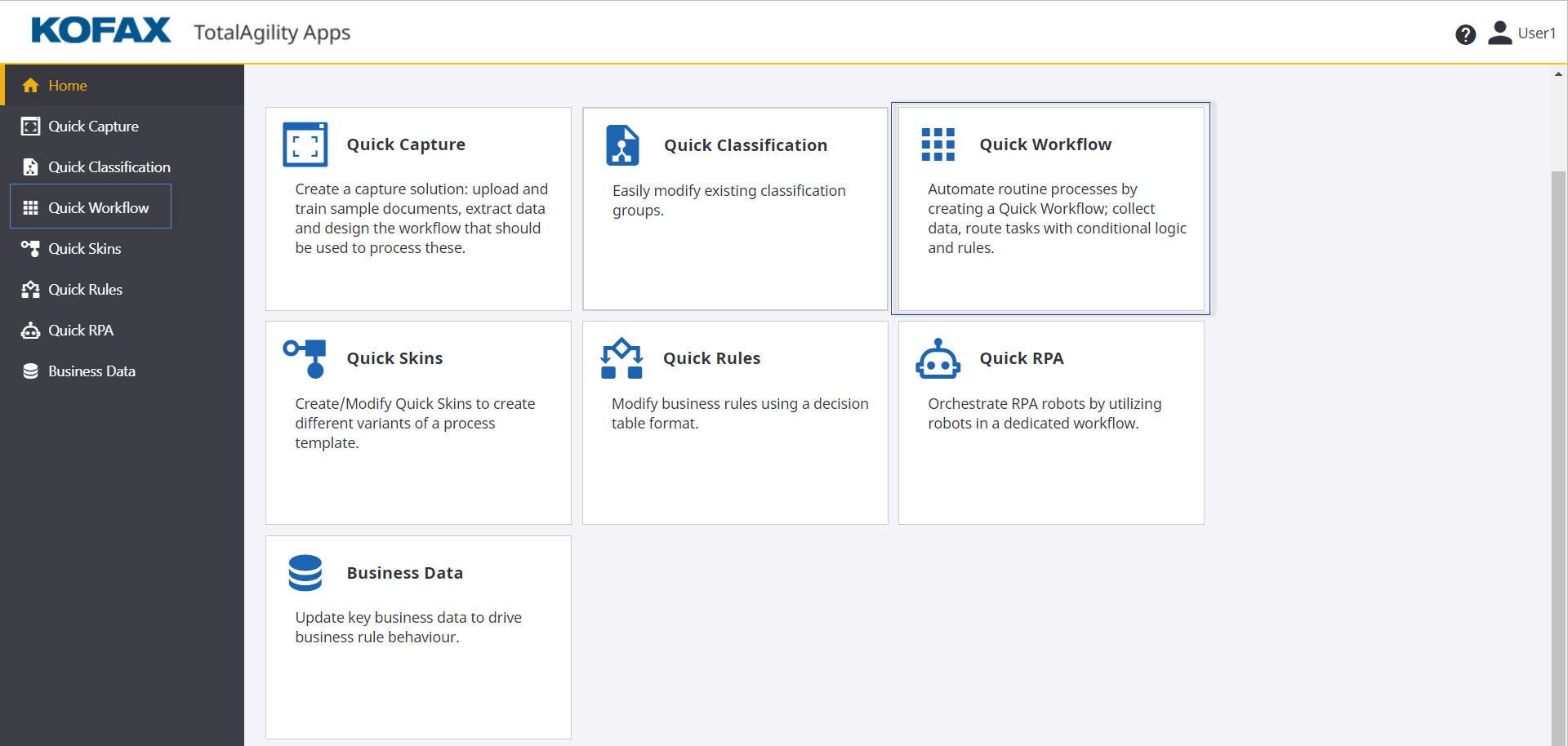Click the User1 account icon
This screenshot has width=1568, height=746.
[1501, 33]
